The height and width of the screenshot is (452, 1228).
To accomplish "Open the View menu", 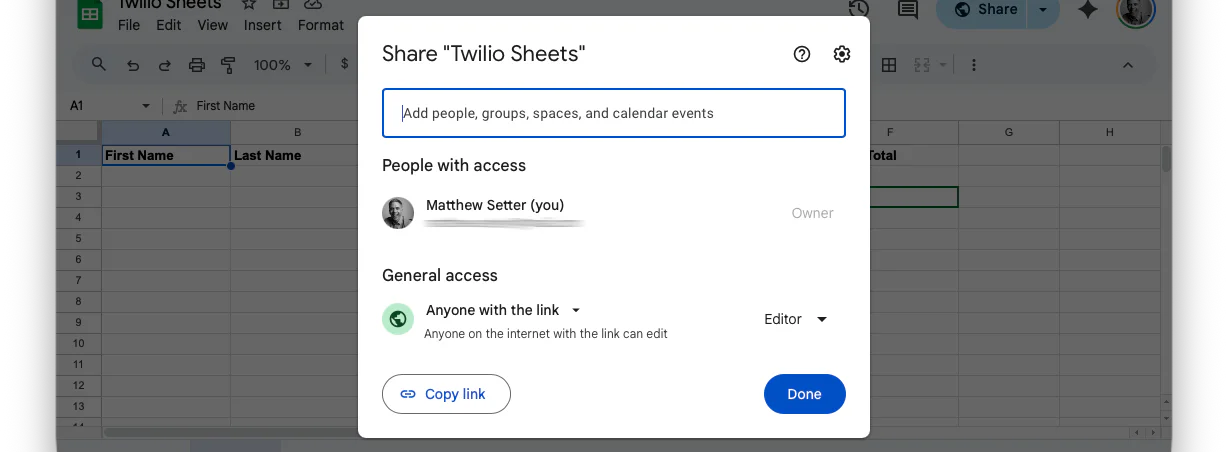I will (213, 25).
